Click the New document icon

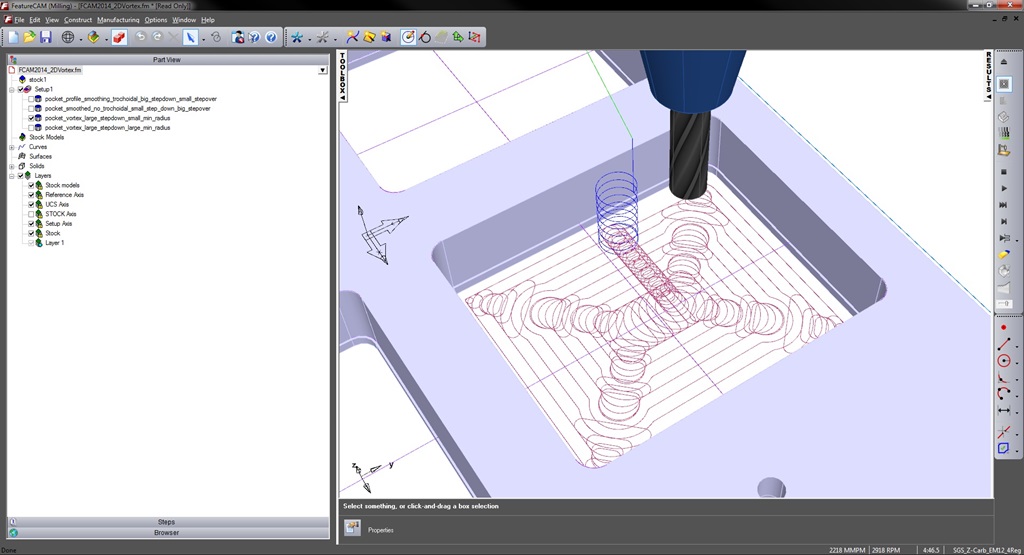click(x=13, y=37)
